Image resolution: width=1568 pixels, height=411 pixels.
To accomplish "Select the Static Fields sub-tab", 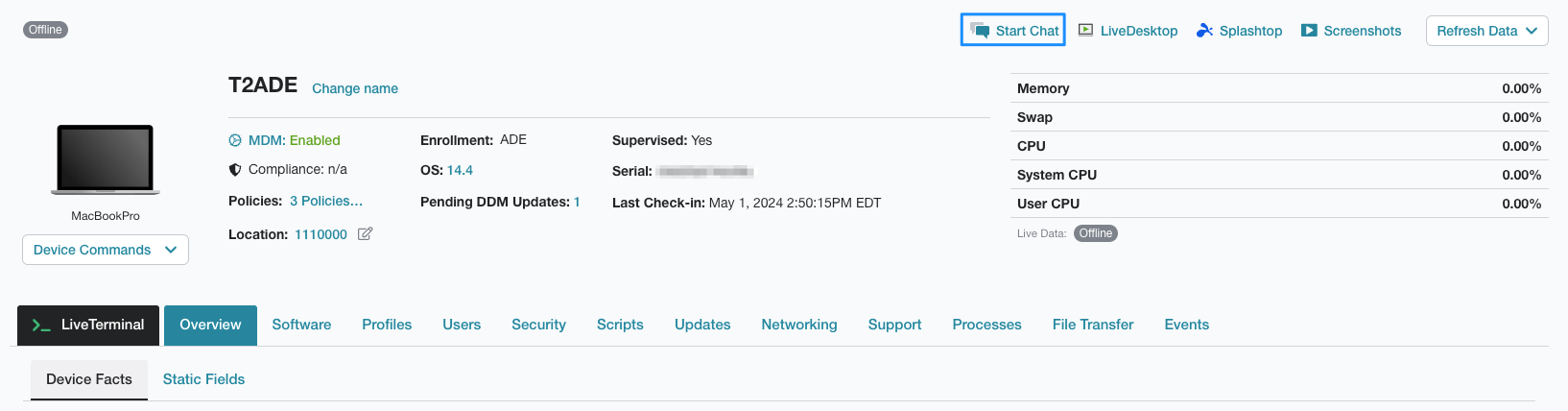I will (x=203, y=379).
